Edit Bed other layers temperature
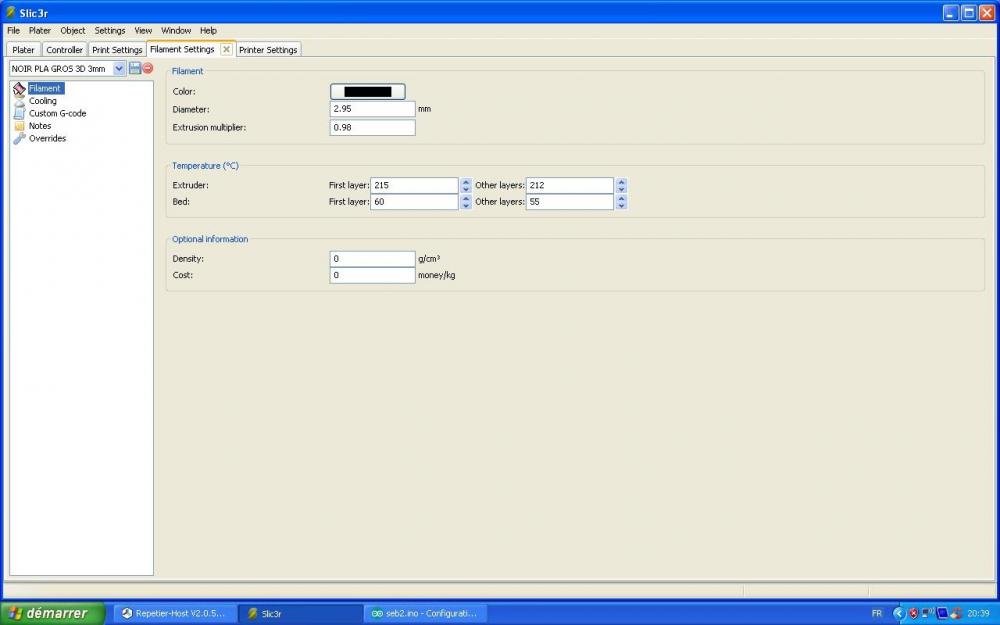The width and height of the screenshot is (1000, 625). tap(570, 202)
